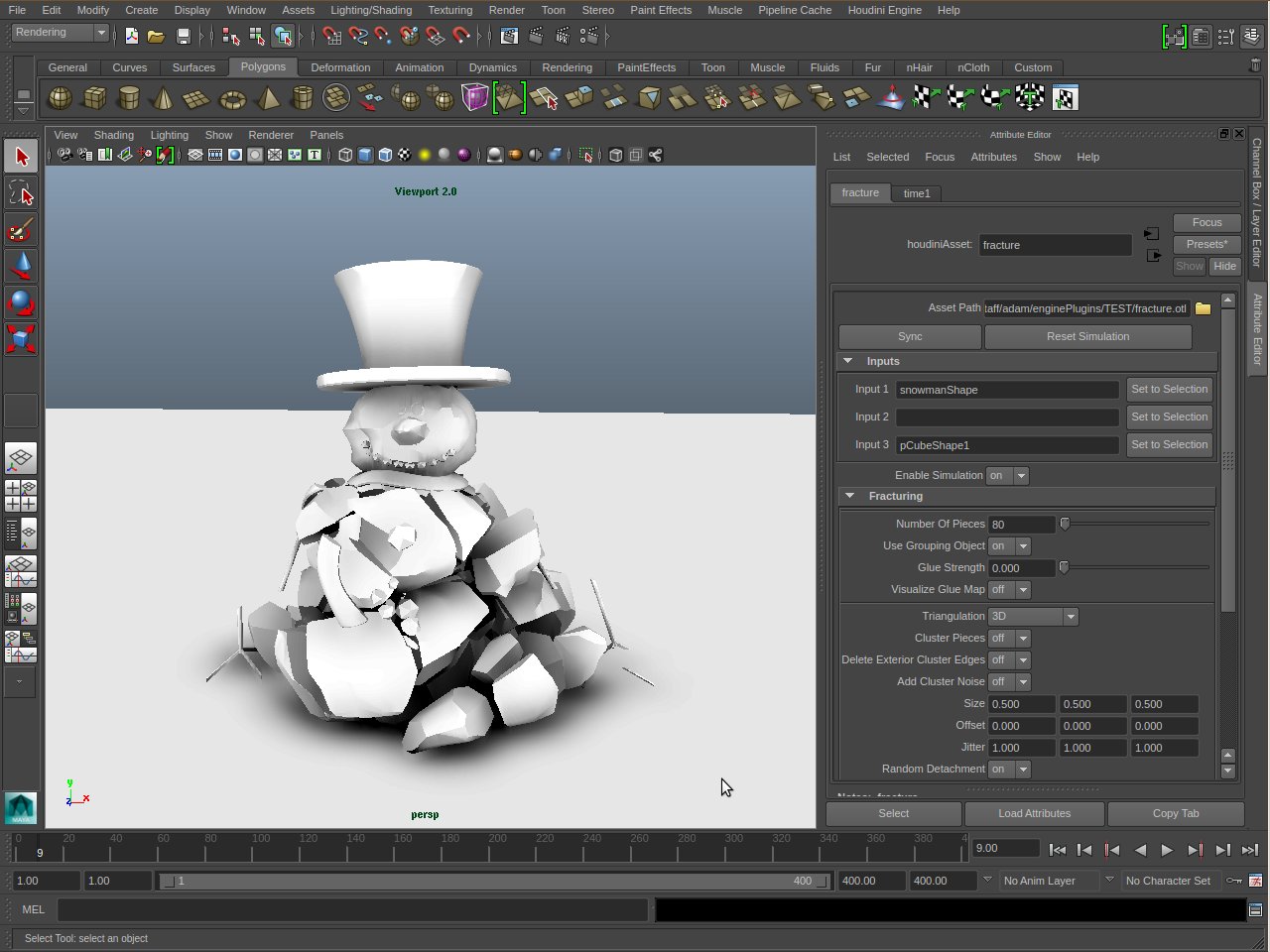Click the shelf trash can icon
This screenshot has height=952, width=1270.
click(1255, 65)
